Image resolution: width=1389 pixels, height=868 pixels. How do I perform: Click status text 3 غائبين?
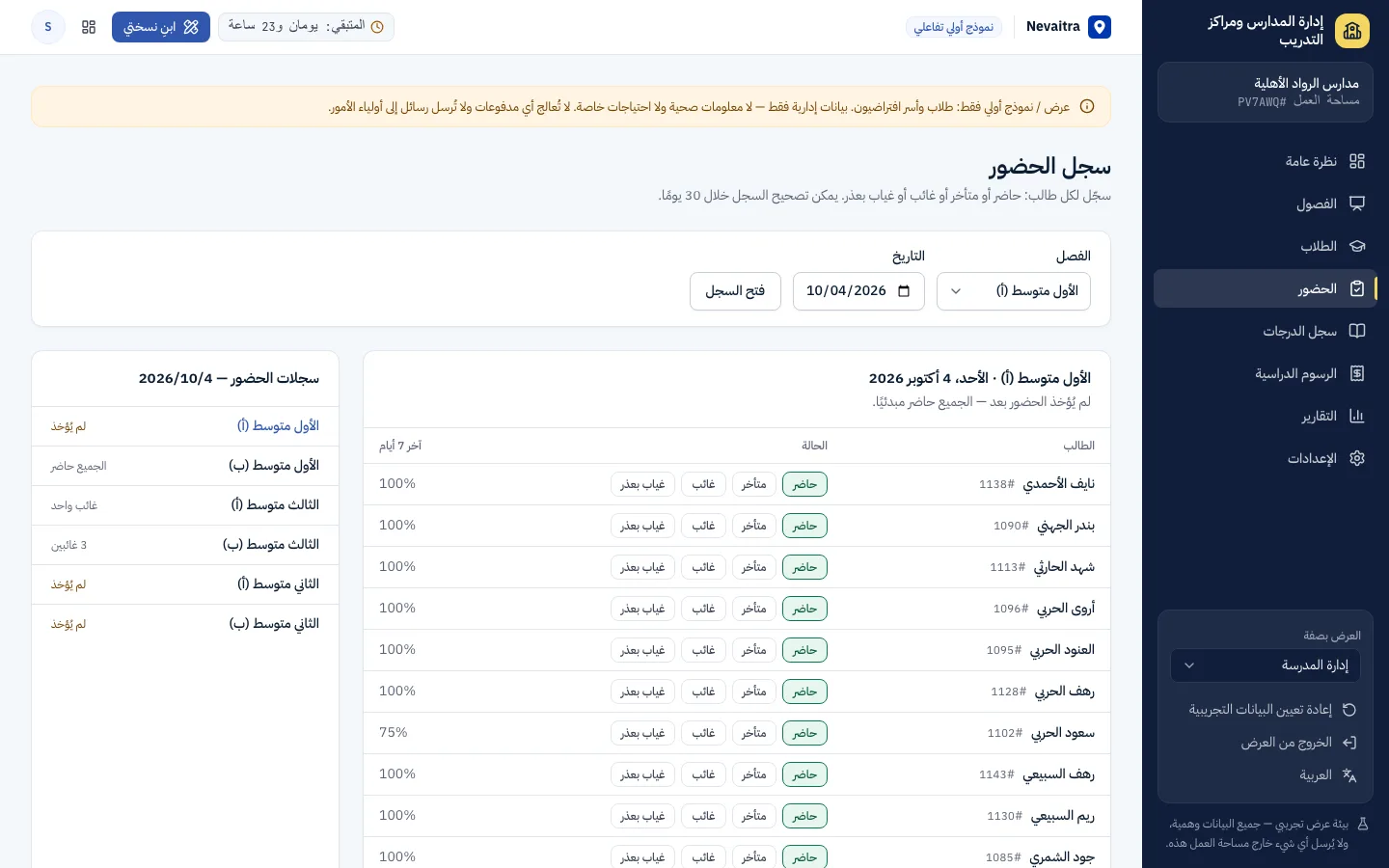point(69,546)
